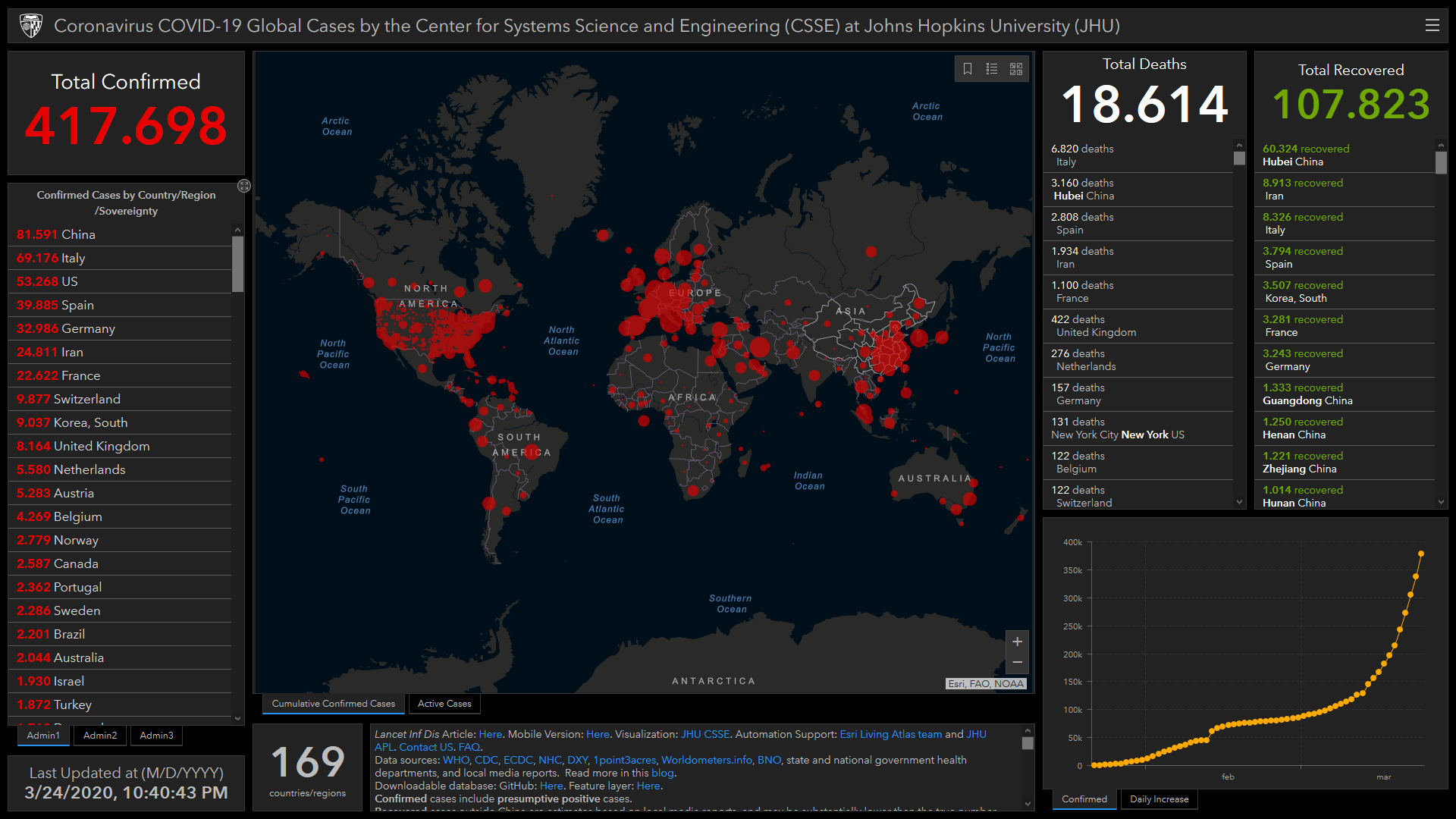Screen dimensions: 1456x819
Task: Open the basemap gallery grid icon
Action: (1016, 69)
